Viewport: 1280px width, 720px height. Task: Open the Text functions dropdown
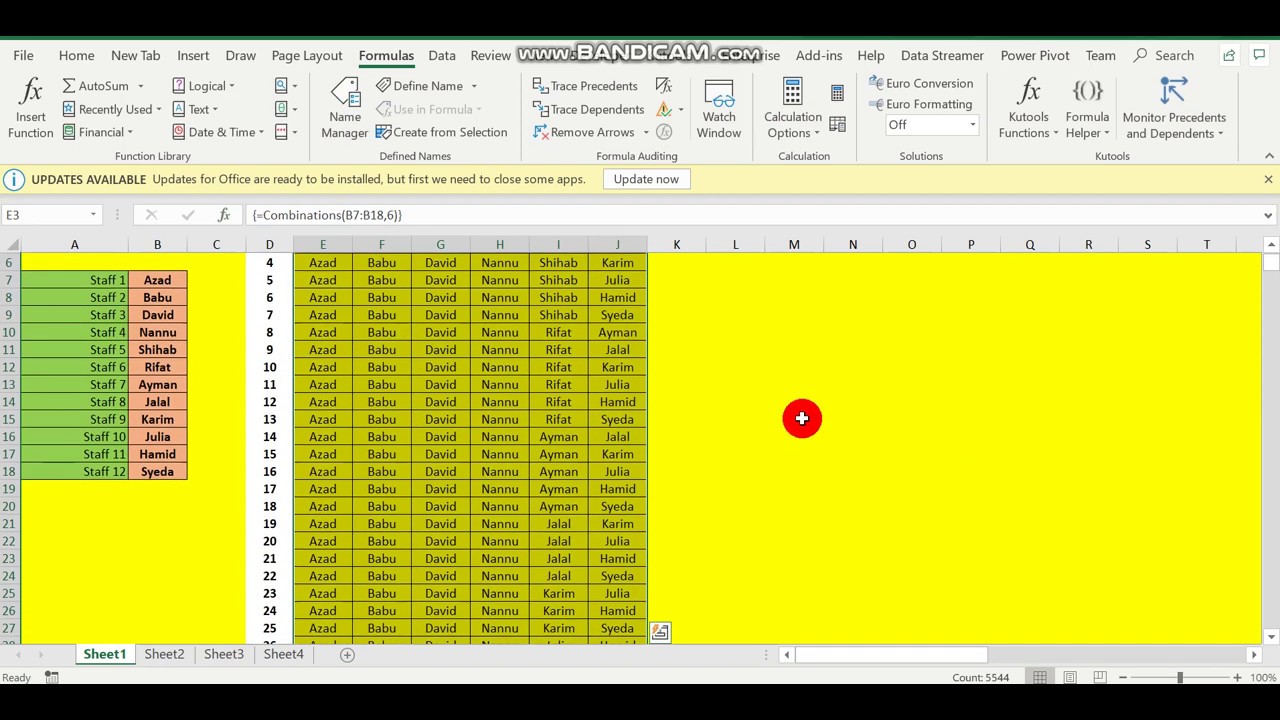[x=195, y=109]
